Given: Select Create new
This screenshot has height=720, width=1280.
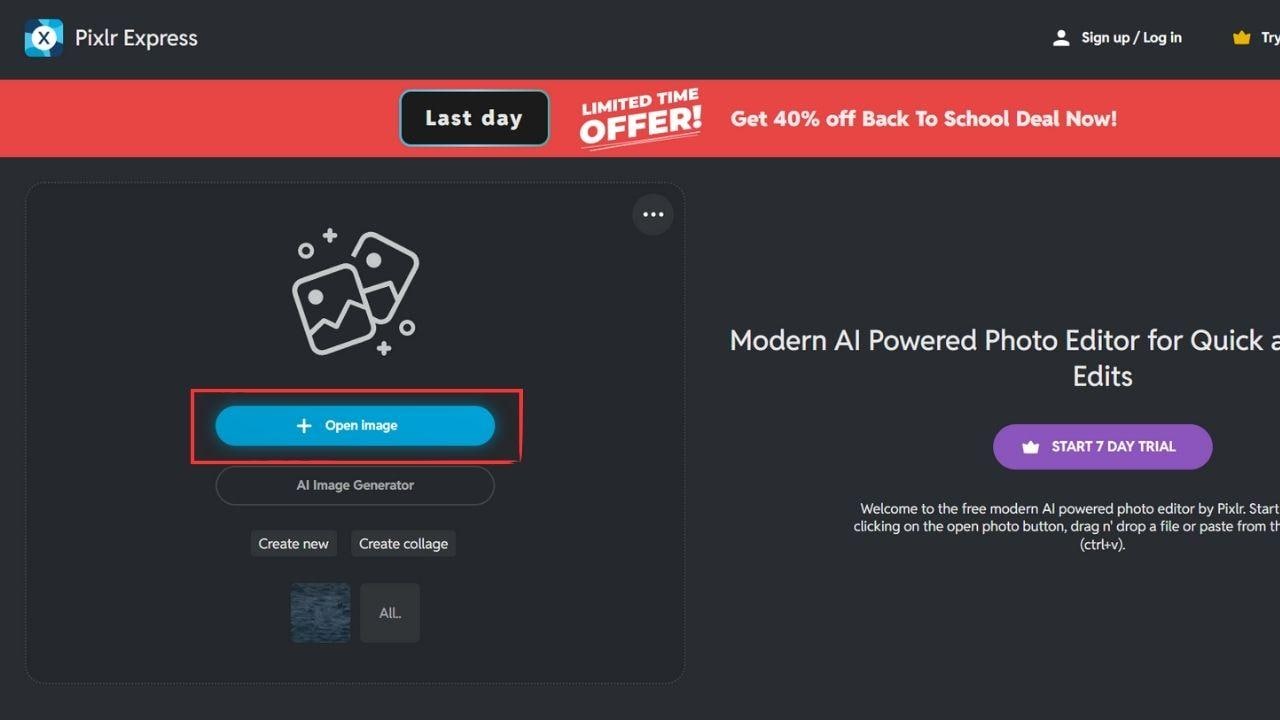Looking at the screenshot, I should 293,543.
